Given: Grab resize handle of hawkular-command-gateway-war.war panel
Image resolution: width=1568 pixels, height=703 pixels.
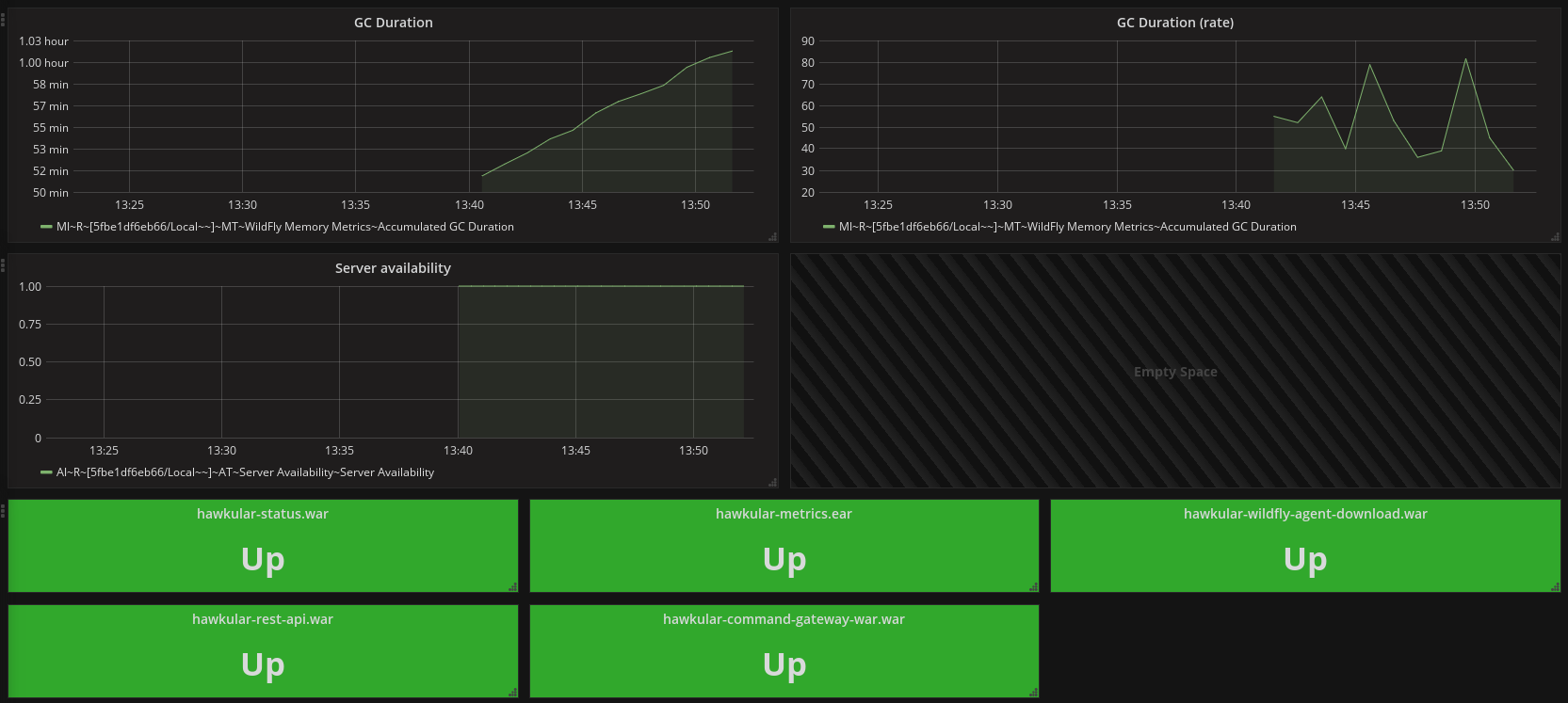Looking at the screenshot, I should pyautogui.click(x=1033, y=692).
